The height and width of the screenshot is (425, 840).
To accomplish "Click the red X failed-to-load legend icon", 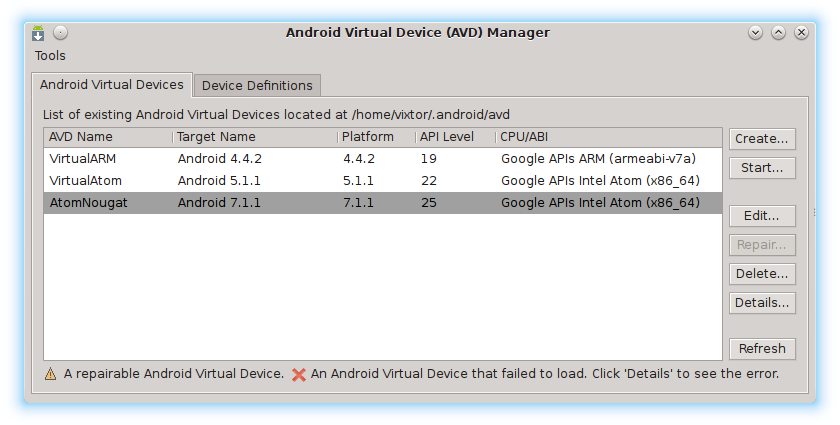I will [299, 375].
